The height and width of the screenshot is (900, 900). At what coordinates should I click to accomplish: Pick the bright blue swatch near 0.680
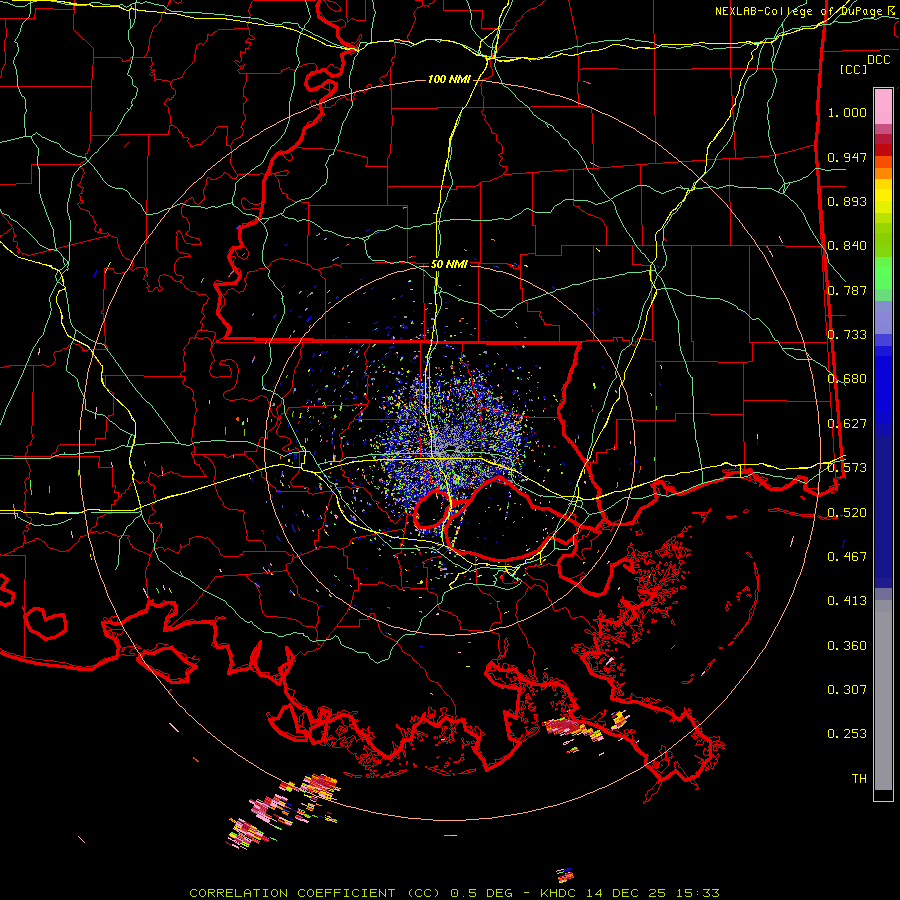click(883, 385)
